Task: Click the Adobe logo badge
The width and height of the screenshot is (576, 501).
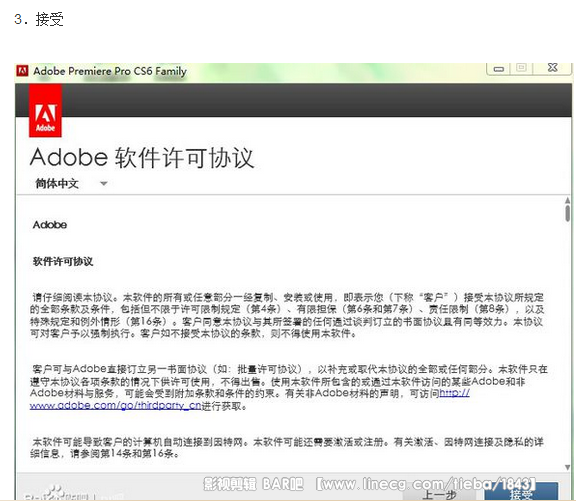Action: point(45,111)
